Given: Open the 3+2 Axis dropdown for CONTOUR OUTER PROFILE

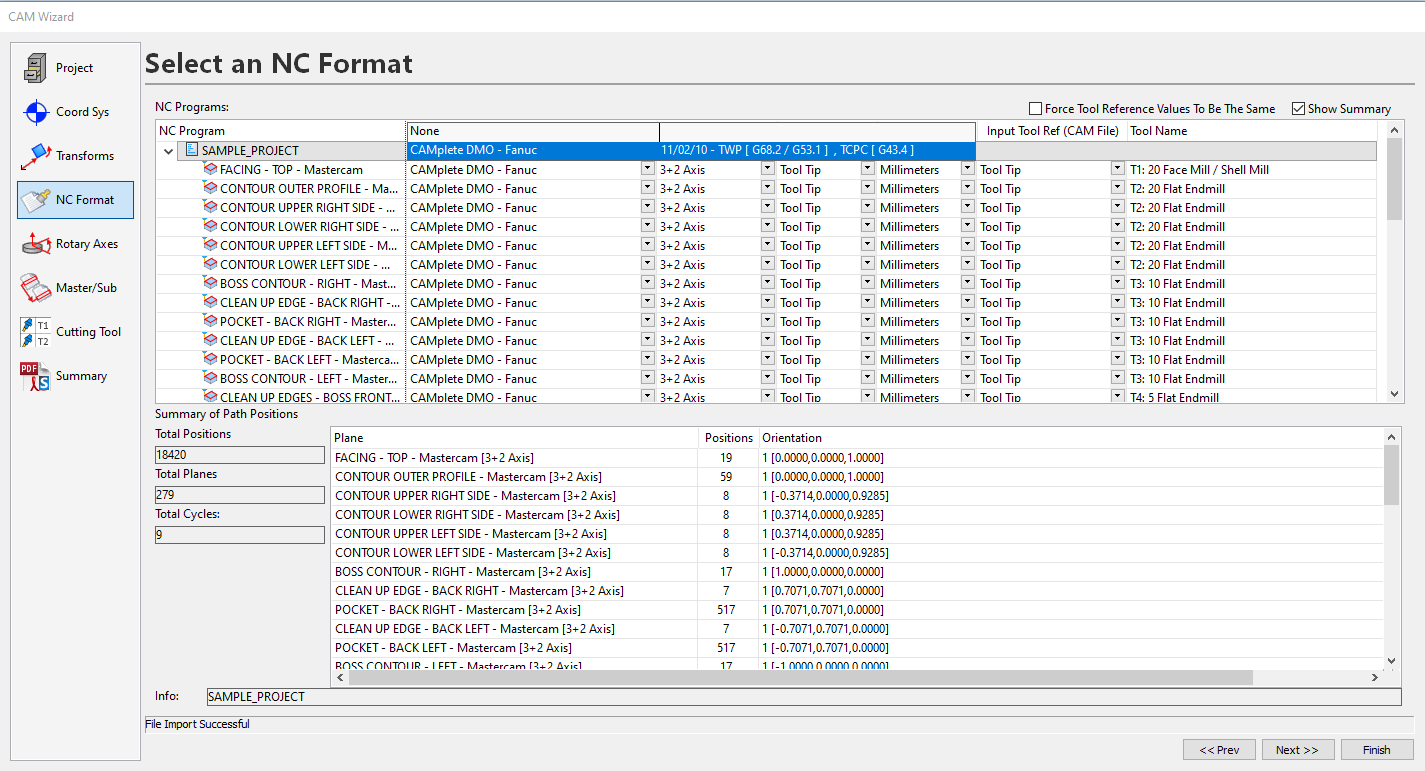Looking at the screenshot, I should tap(767, 188).
